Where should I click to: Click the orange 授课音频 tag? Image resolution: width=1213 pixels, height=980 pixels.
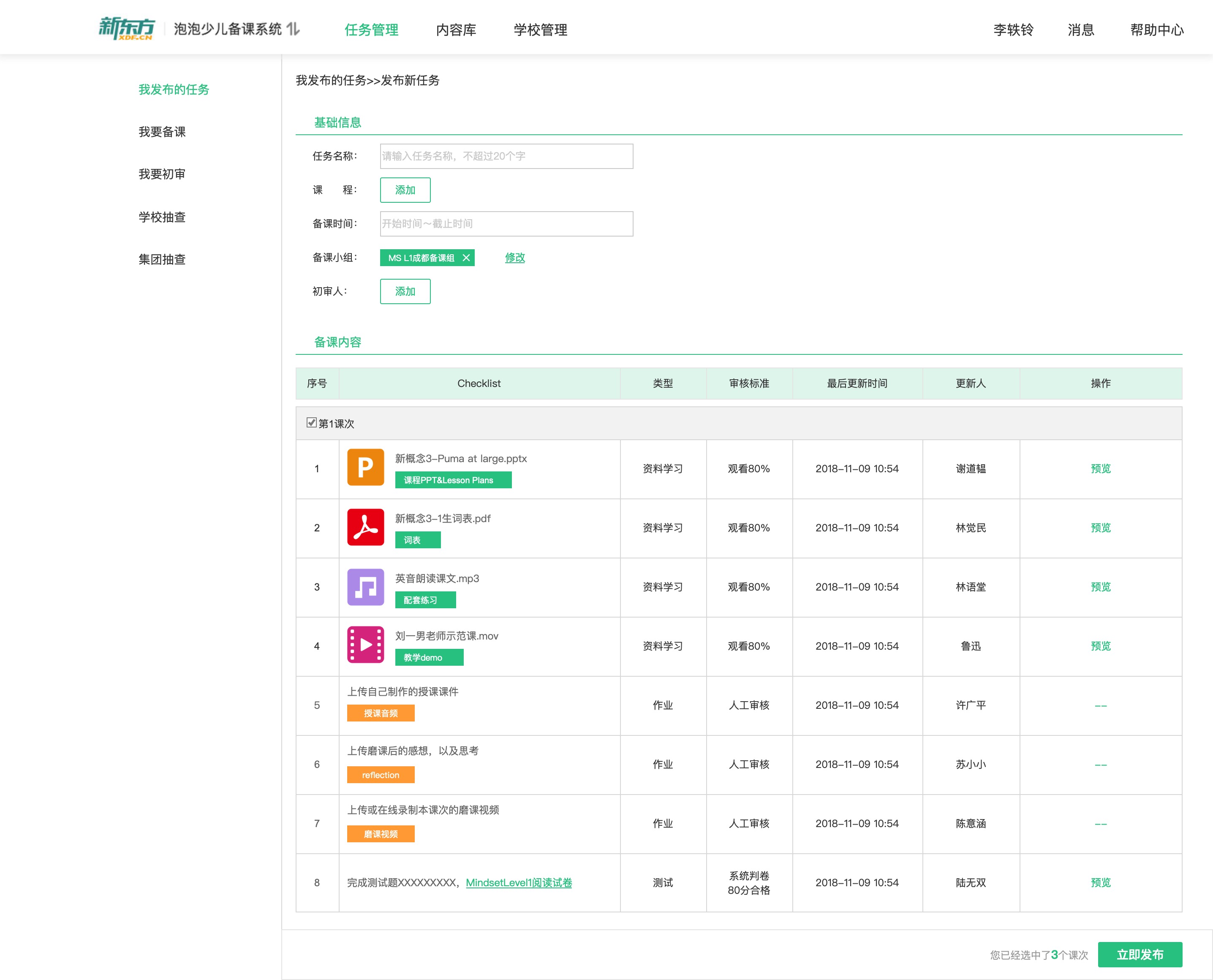pos(381,713)
